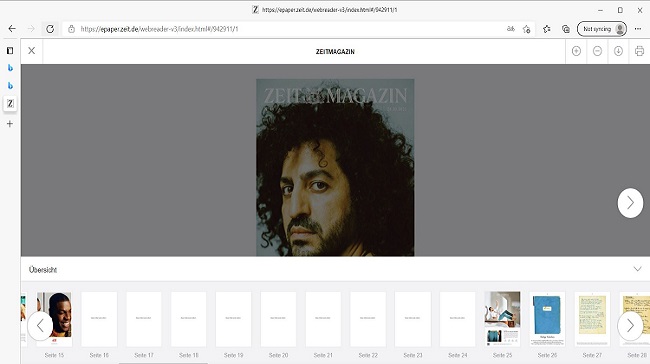Zoom in with the plus circle icon
This screenshot has height=364, width=650.
[x=576, y=51]
